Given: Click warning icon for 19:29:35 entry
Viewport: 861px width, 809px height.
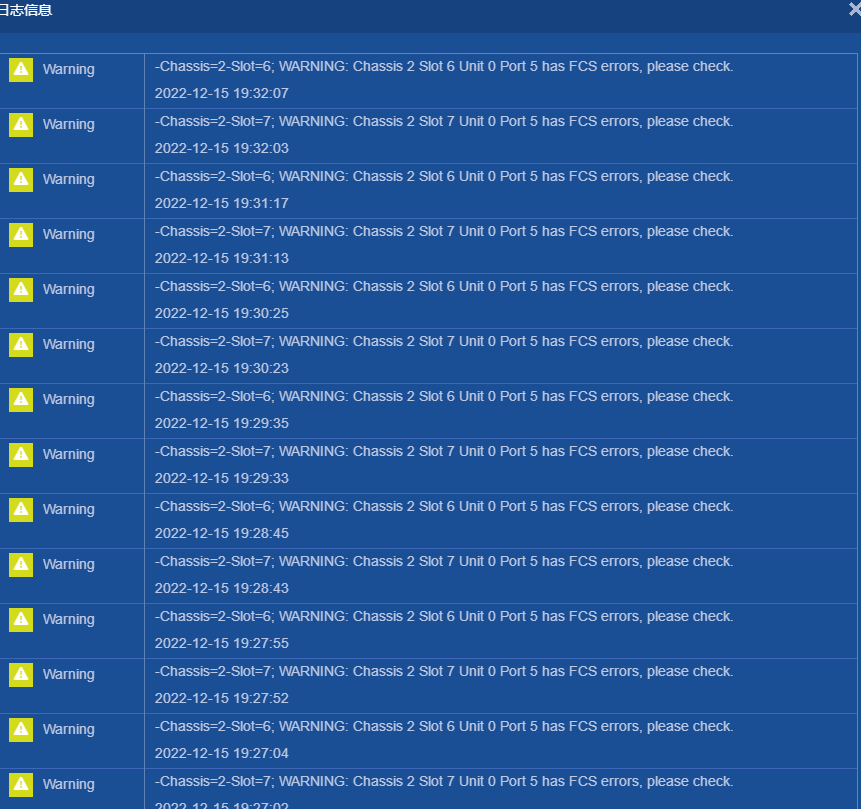Looking at the screenshot, I should pos(21,399).
